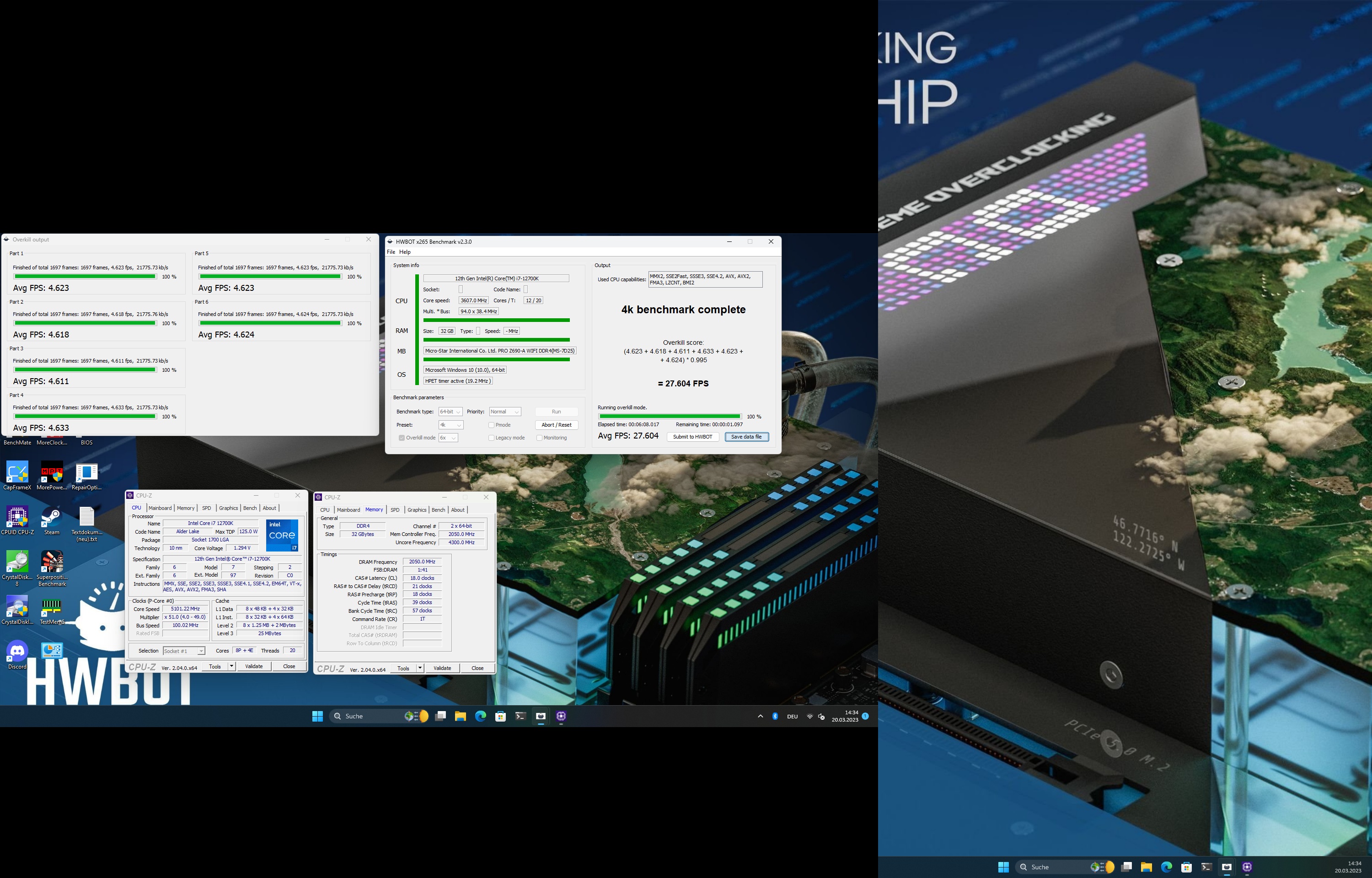The width and height of the screenshot is (1372, 878).
Task: Click Close in the CPU-Z Memory window
Action: [477, 668]
